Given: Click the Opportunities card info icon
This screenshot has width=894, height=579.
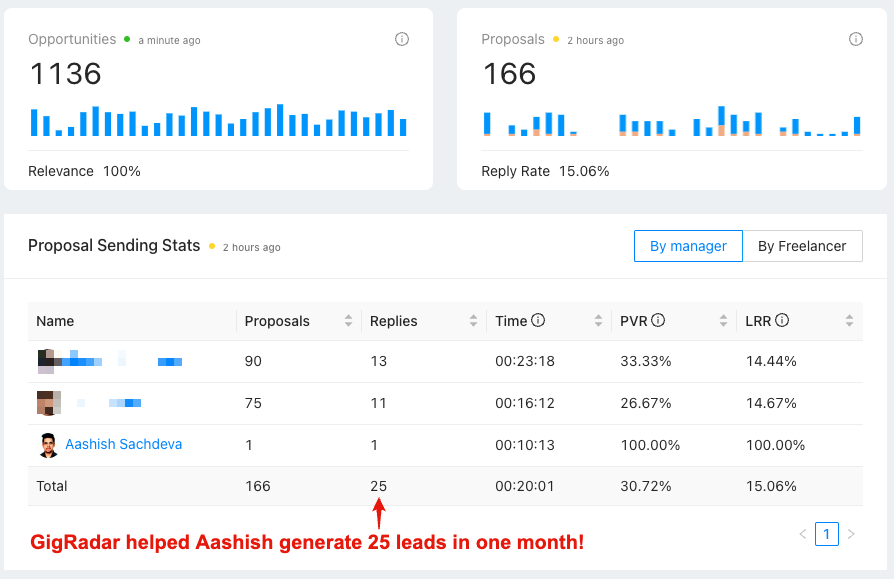Looking at the screenshot, I should 402,39.
